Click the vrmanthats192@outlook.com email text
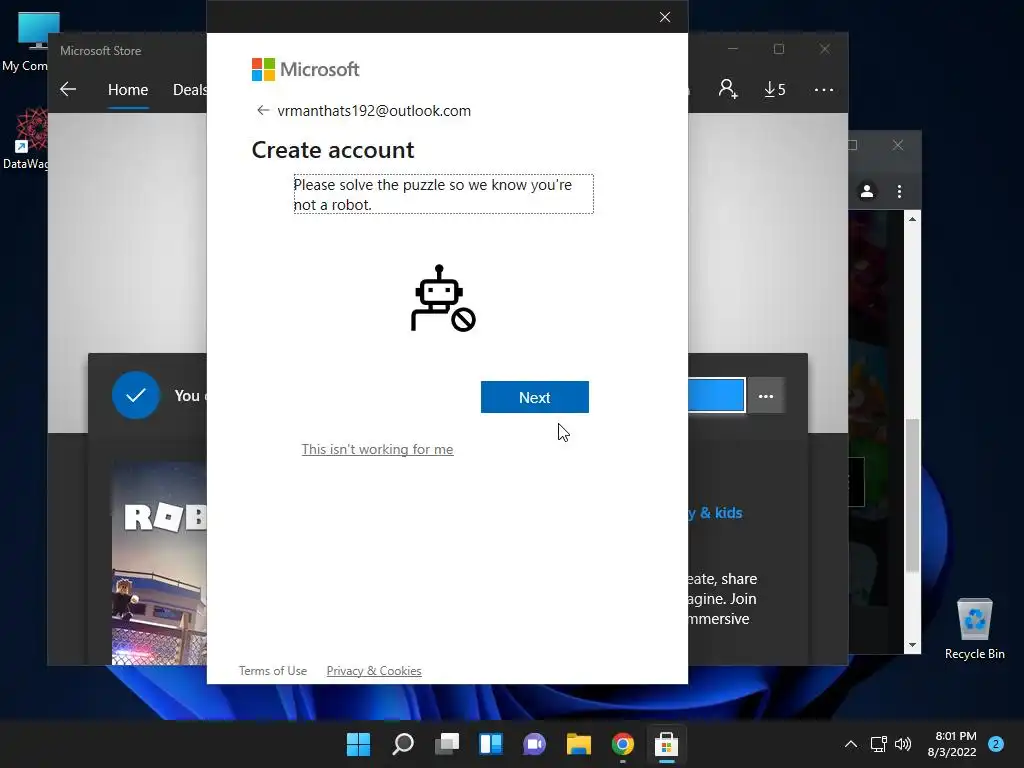1024x768 pixels. click(x=374, y=111)
